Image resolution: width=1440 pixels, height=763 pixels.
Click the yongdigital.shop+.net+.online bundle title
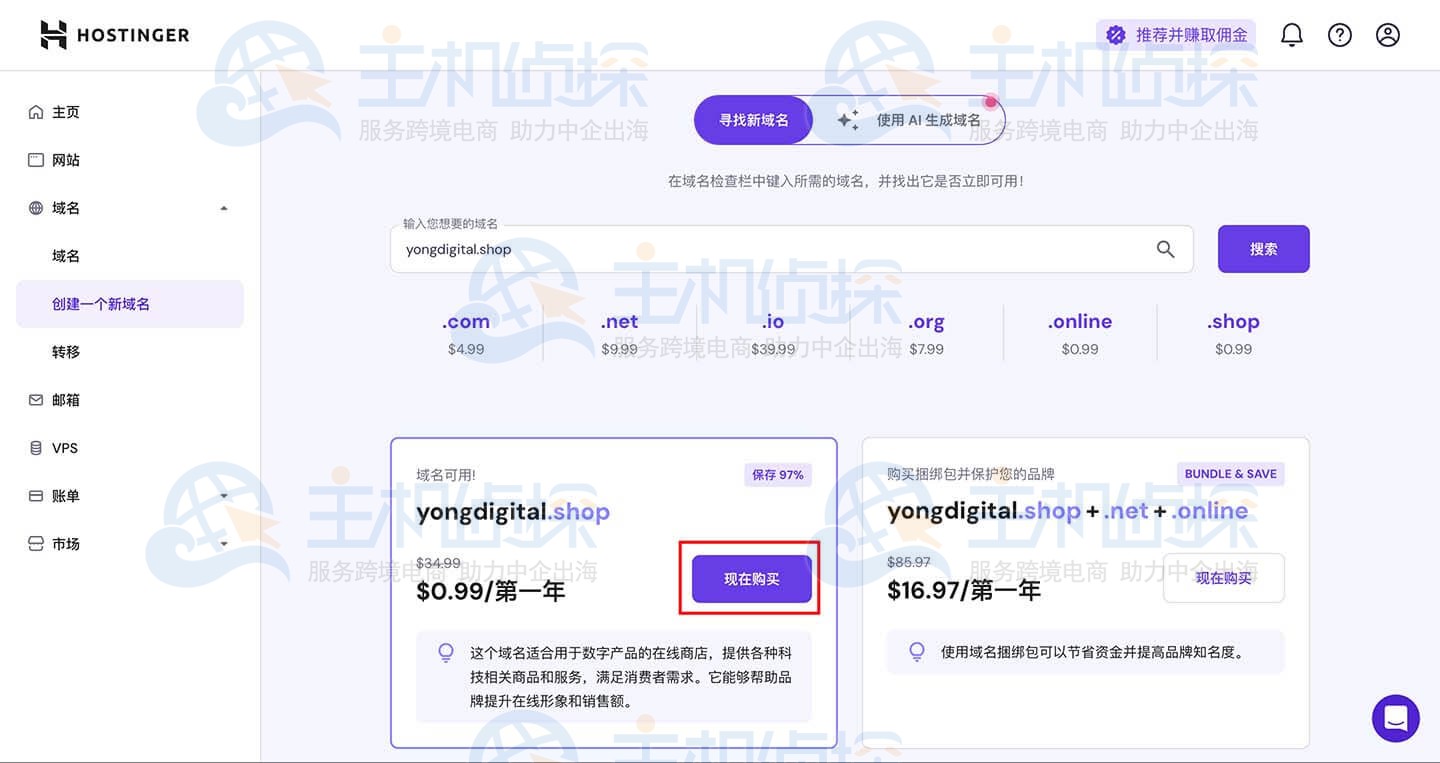click(1068, 511)
